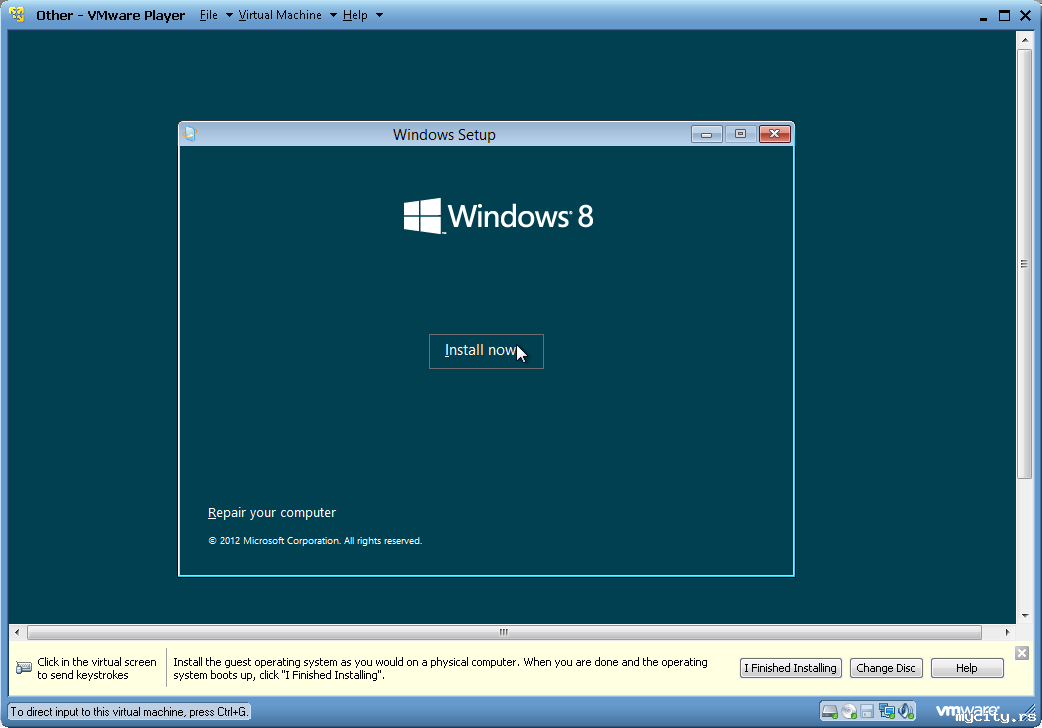The height and width of the screenshot is (728, 1042).
Task: Click the I Finished Installing button
Action: (790, 668)
